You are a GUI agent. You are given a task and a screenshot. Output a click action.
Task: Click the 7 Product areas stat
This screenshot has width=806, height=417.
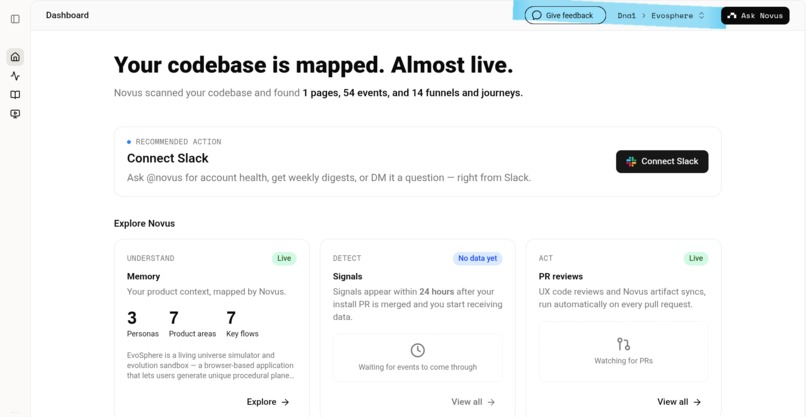tap(193, 324)
